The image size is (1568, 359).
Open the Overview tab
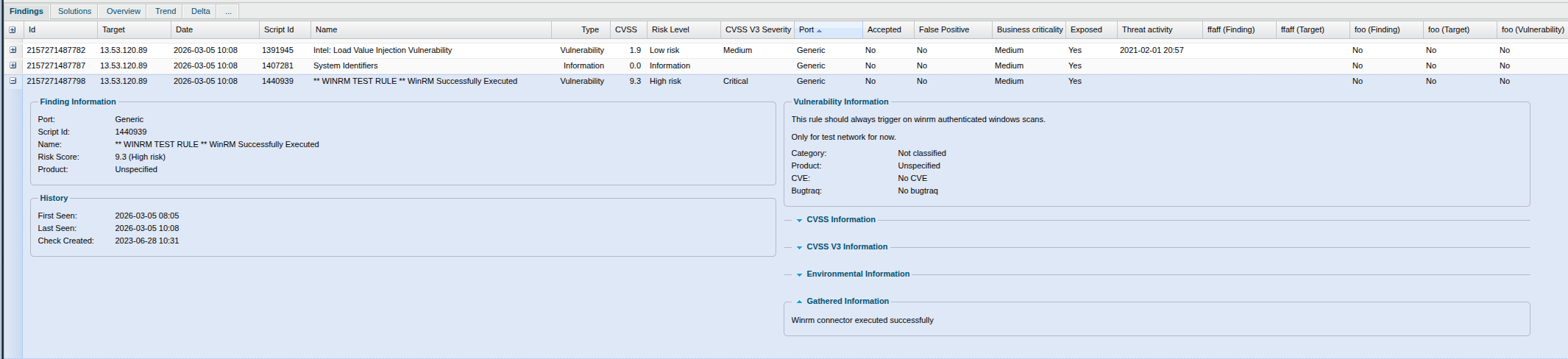(x=123, y=11)
